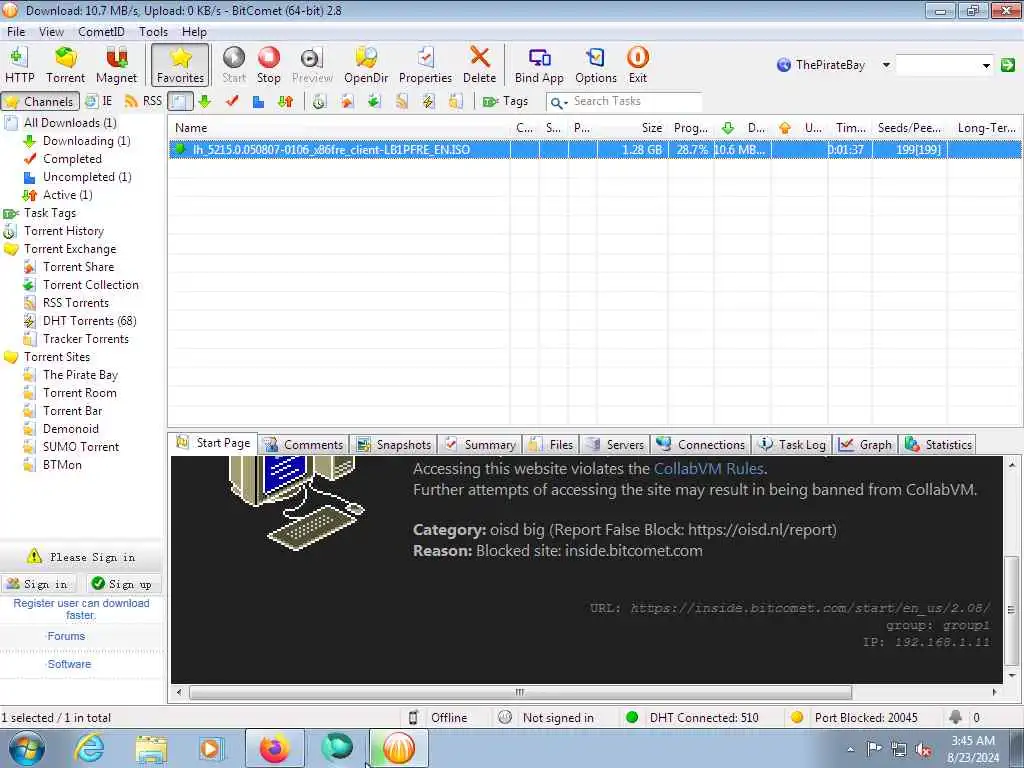
Task: Click the Sign in button
Action: click(x=38, y=584)
